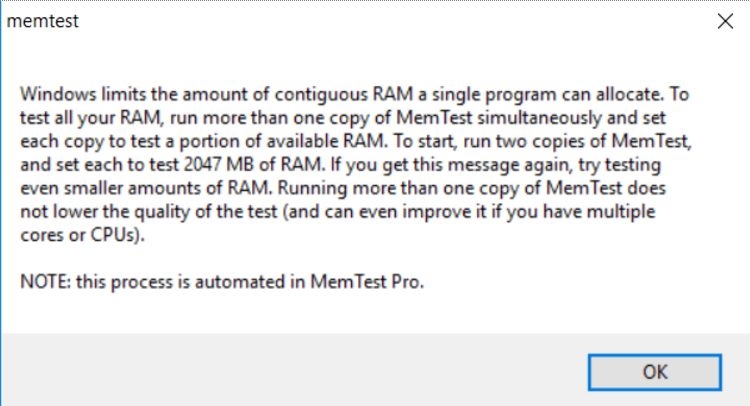The width and height of the screenshot is (750, 406).
Task: Click the empty title bar area
Action: coord(380,20)
